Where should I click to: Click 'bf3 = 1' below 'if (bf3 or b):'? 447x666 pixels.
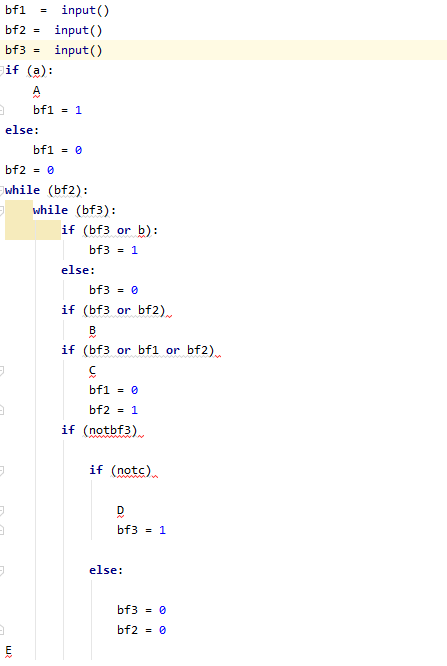pos(113,250)
